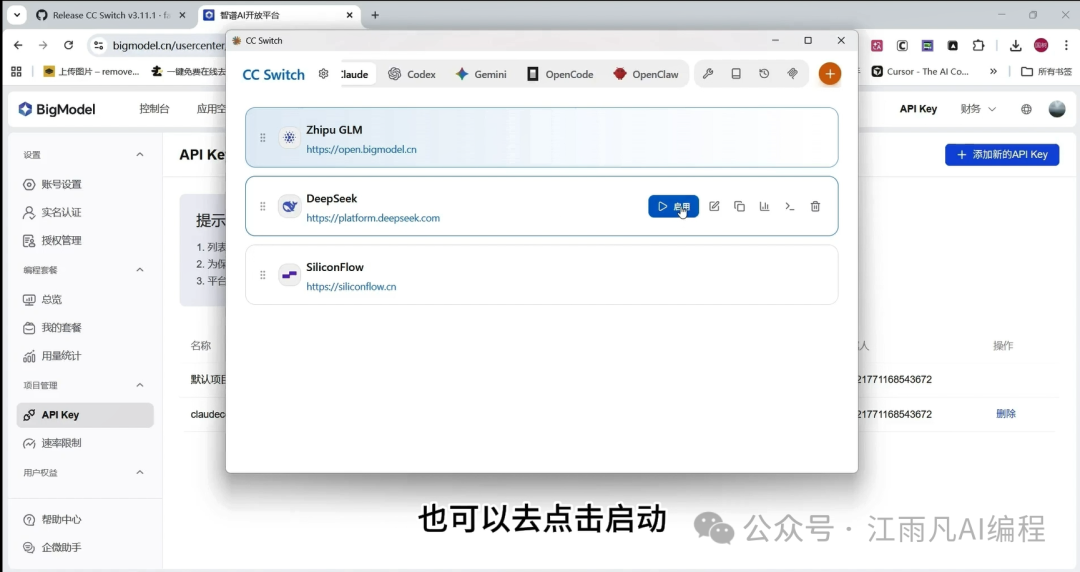Delete the DeepSeek provider
The width and height of the screenshot is (1080, 572).
815,206
